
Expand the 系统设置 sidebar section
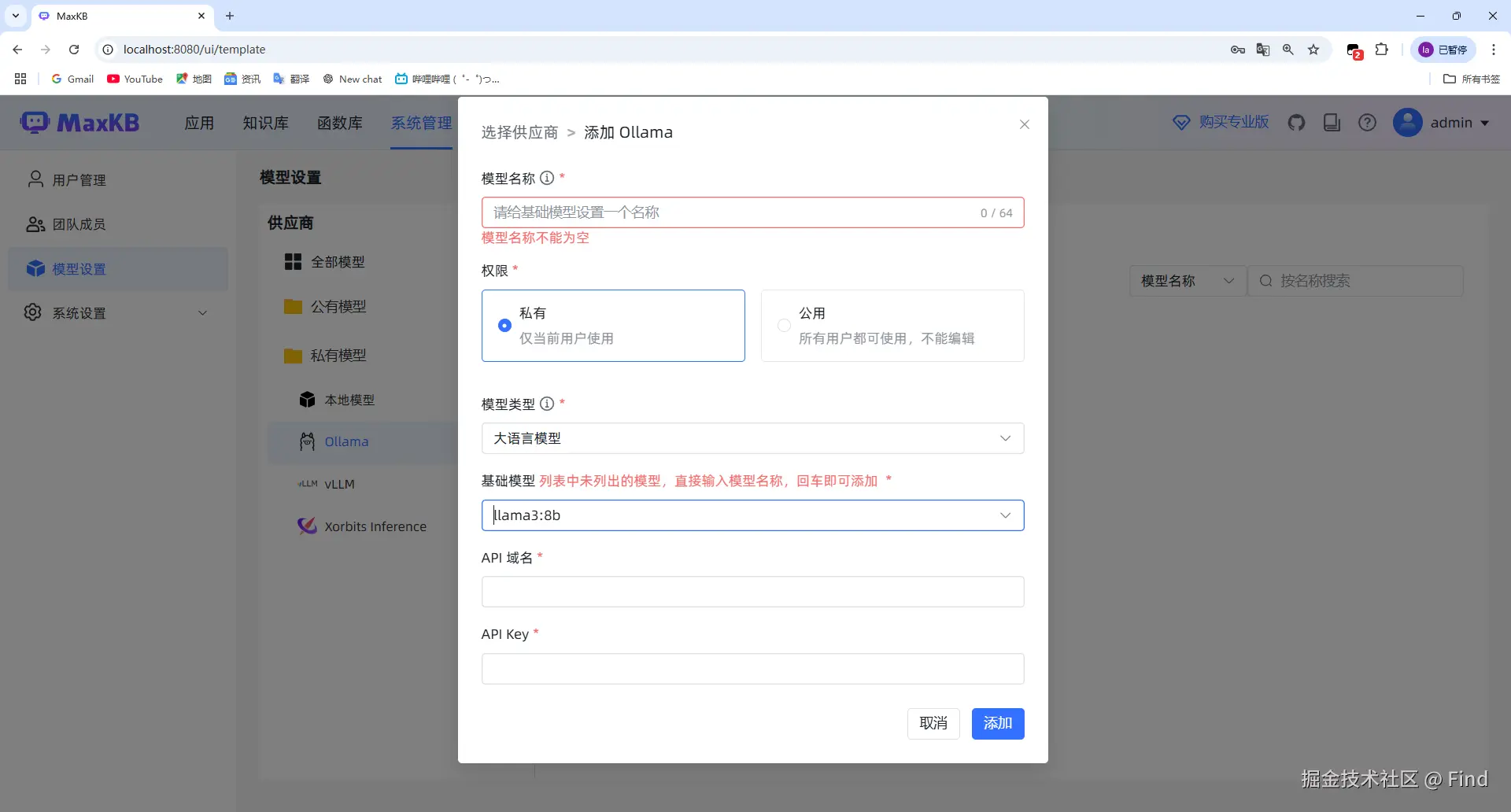tap(118, 312)
